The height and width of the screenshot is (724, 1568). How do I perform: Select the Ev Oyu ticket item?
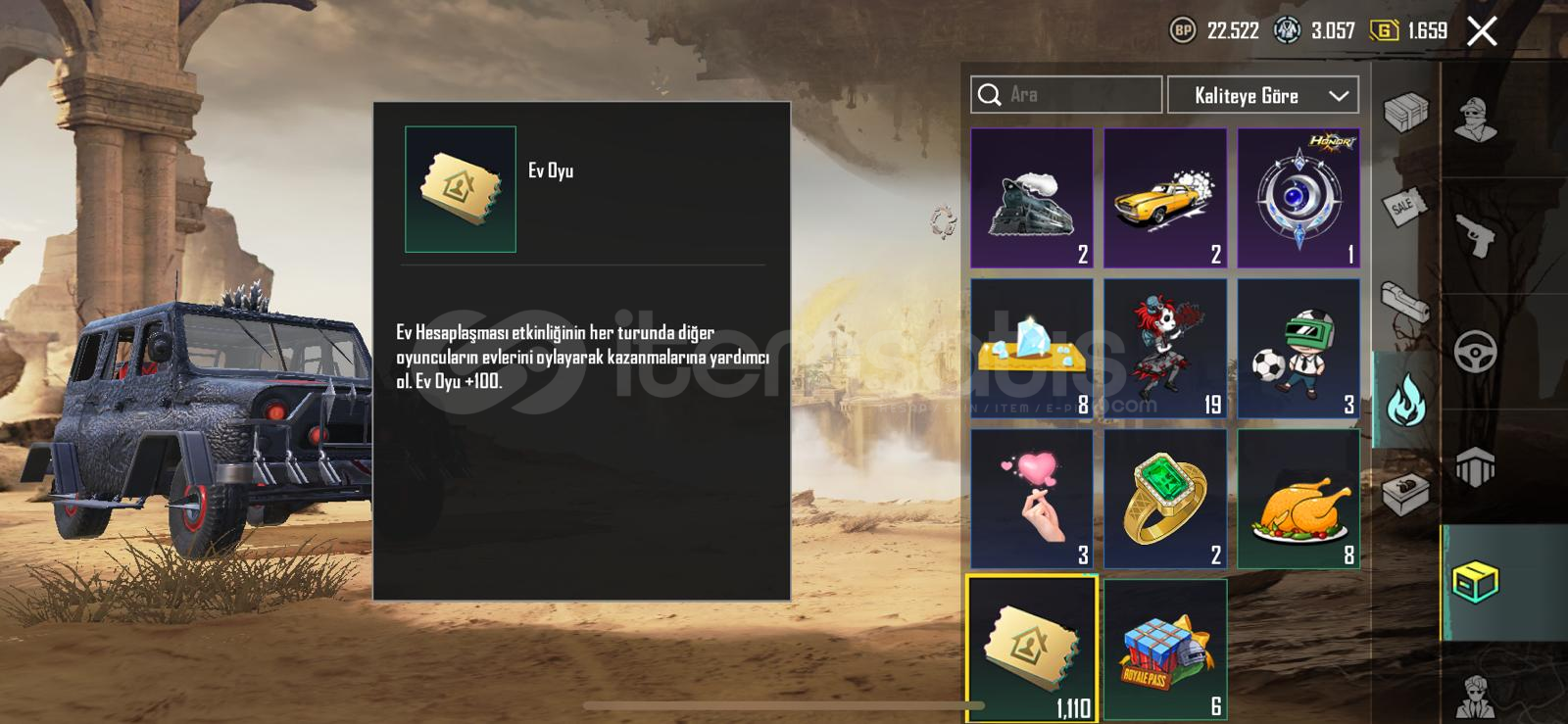[1032, 650]
